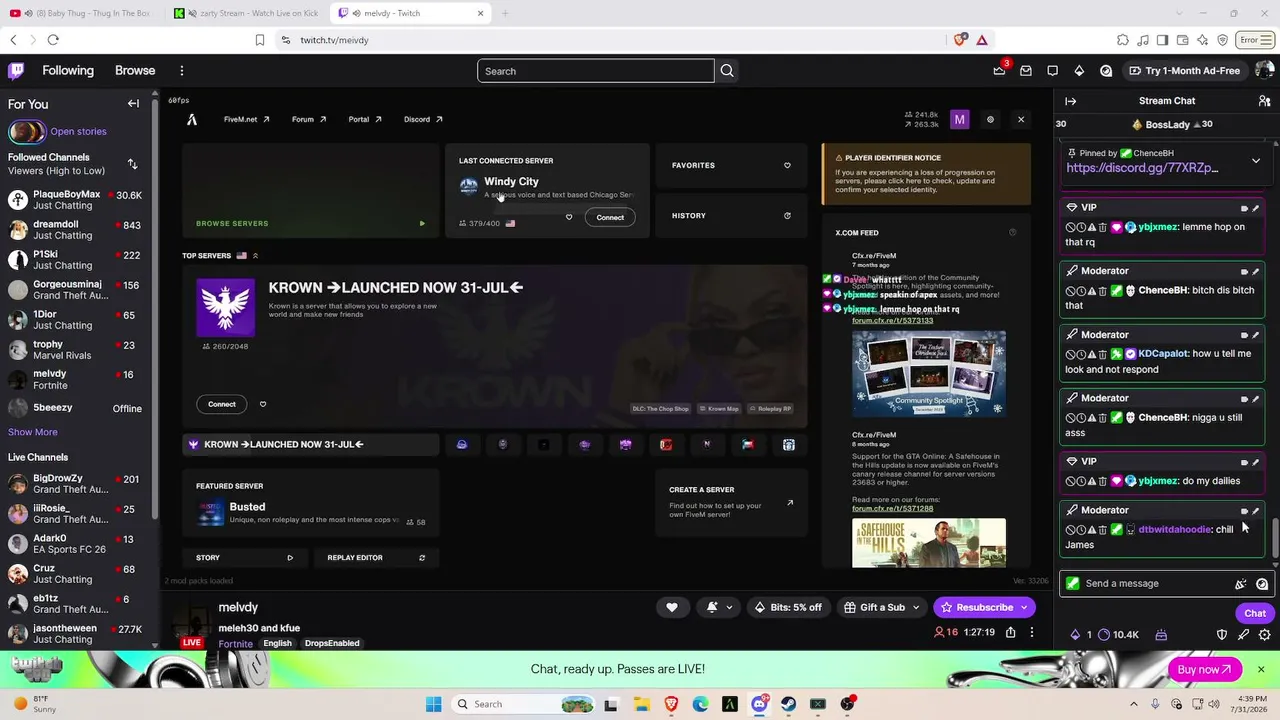Expand the Top Servers chevron
This screenshot has width=1280, height=720.
click(x=255, y=256)
